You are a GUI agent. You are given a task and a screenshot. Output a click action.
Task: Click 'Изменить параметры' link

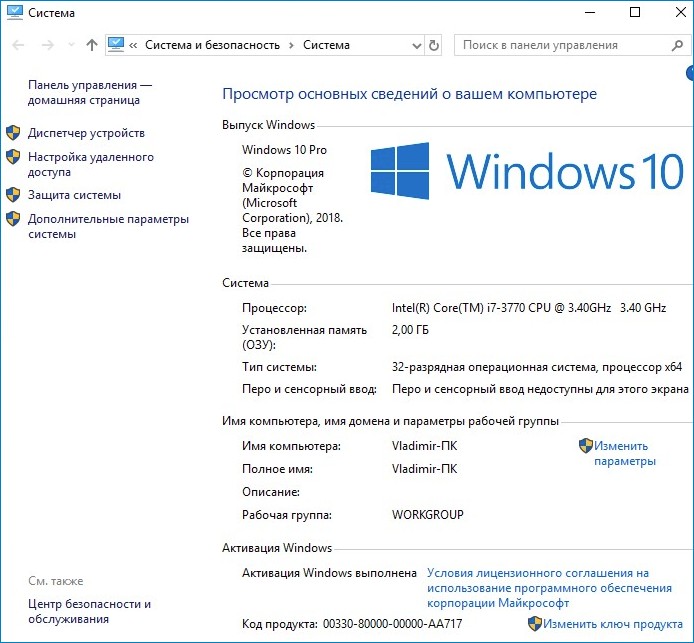(625, 453)
